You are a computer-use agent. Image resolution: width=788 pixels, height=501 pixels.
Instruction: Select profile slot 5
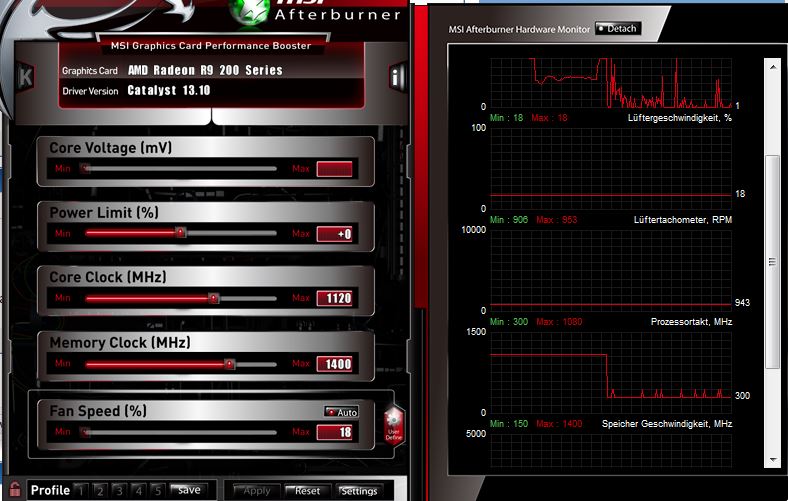(158, 490)
